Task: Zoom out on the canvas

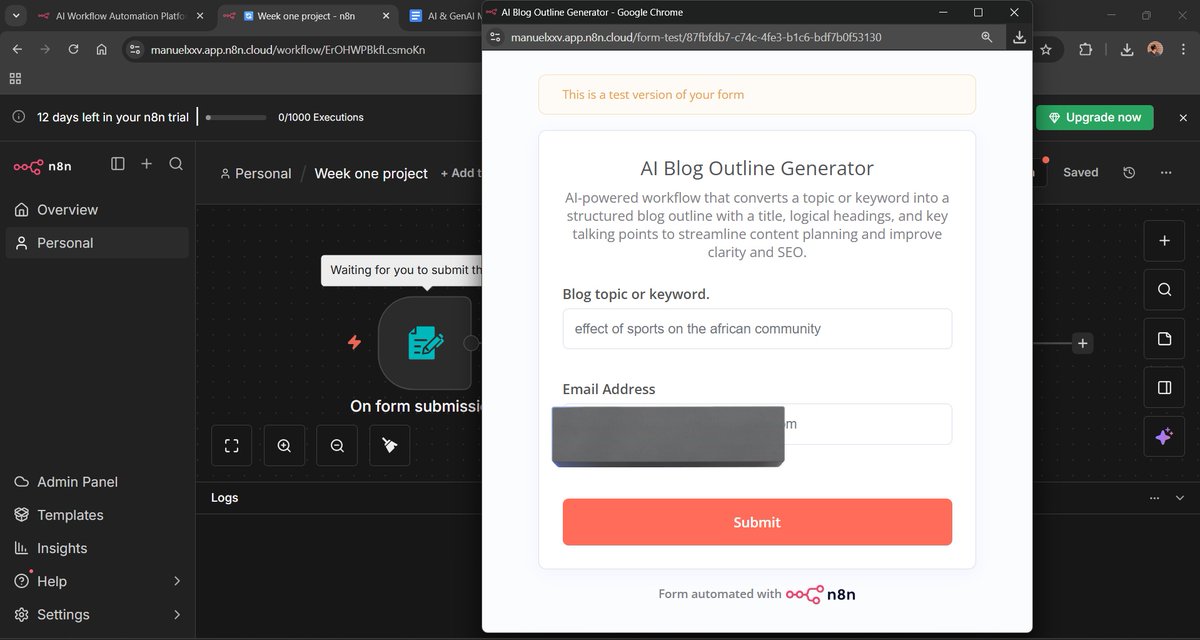Action: pos(337,446)
